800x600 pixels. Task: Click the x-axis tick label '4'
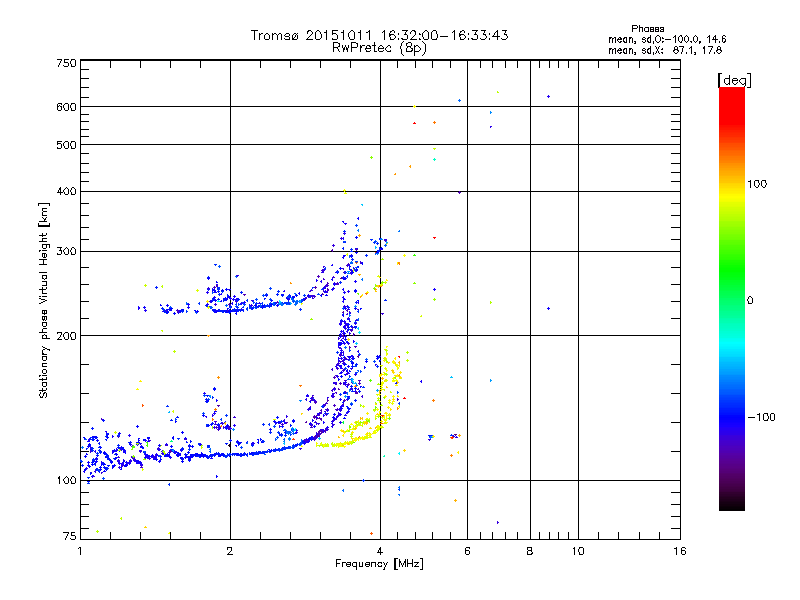coord(380,551)
